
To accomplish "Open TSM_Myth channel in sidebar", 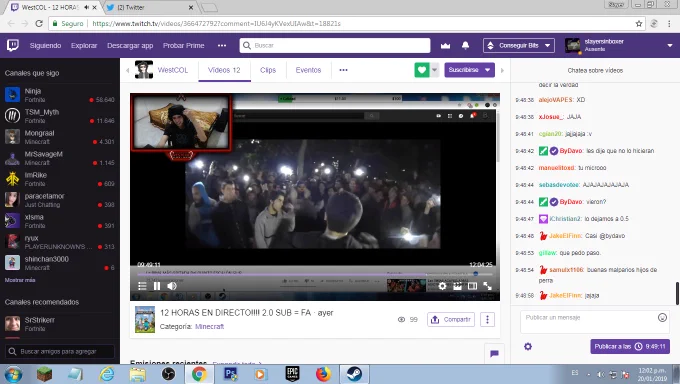I will [x=59, y=116].
